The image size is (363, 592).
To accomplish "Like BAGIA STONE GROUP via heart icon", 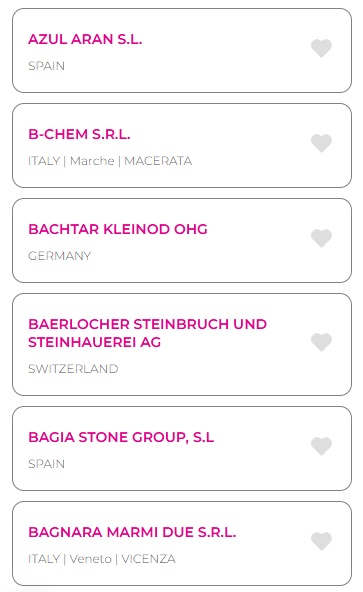I will (321, 446).
